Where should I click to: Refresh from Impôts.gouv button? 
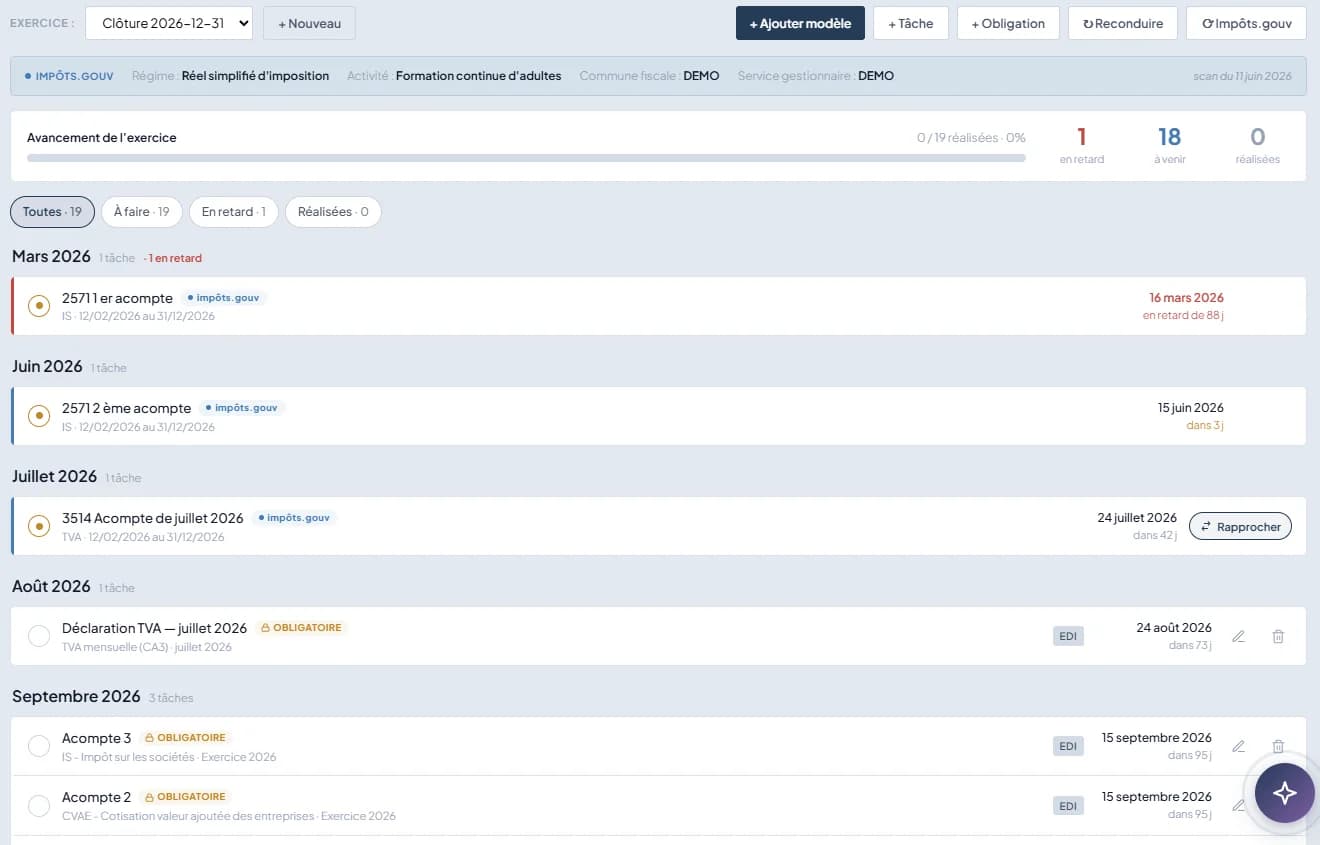1246,23
